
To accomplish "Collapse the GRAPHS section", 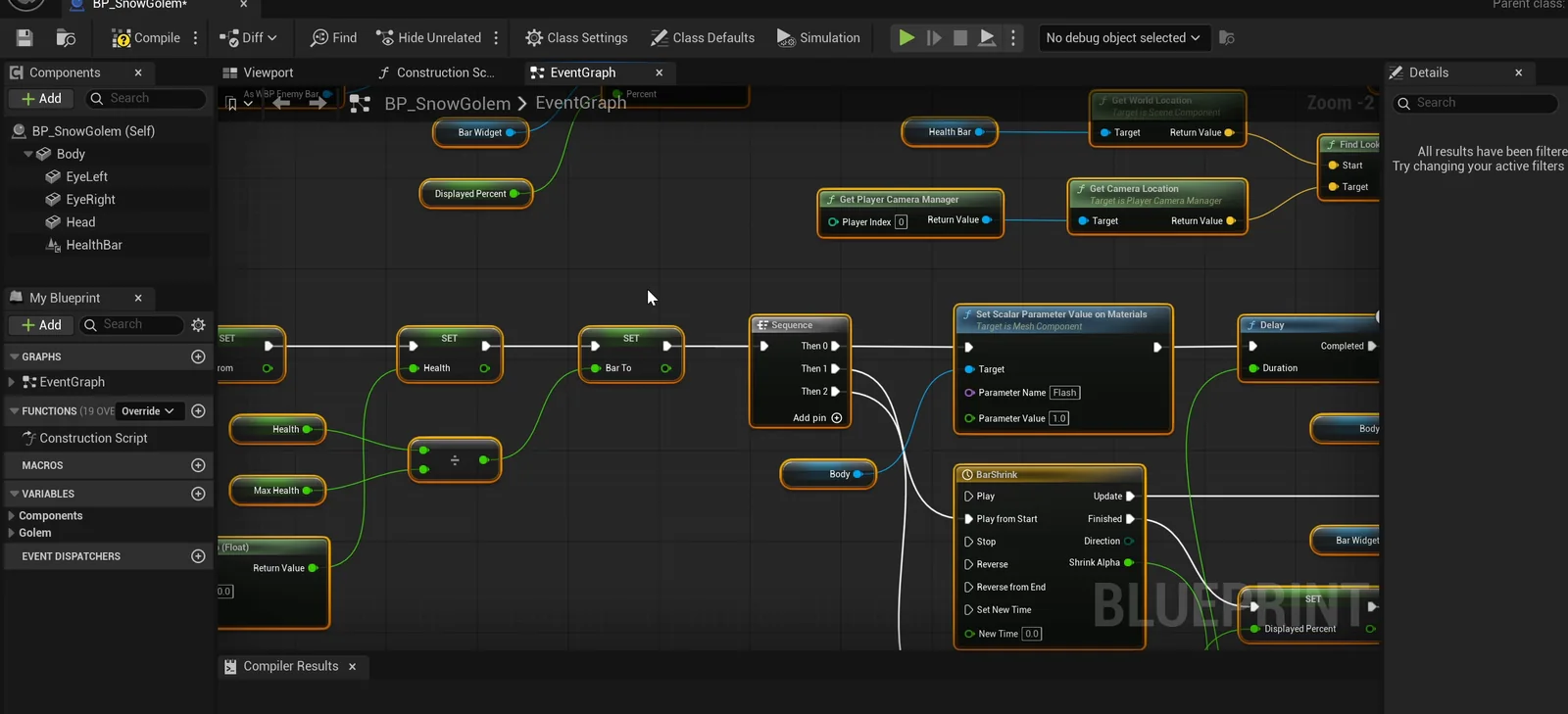I will coord(15,357).
